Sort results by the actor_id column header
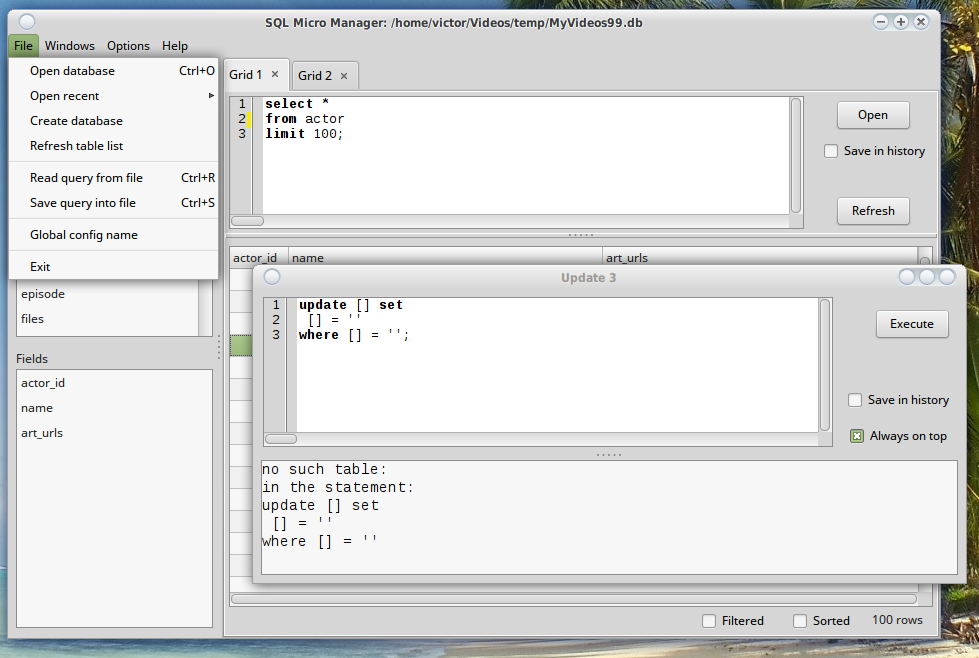This screenshot has height=658, width=979. [x=256, y=257]
